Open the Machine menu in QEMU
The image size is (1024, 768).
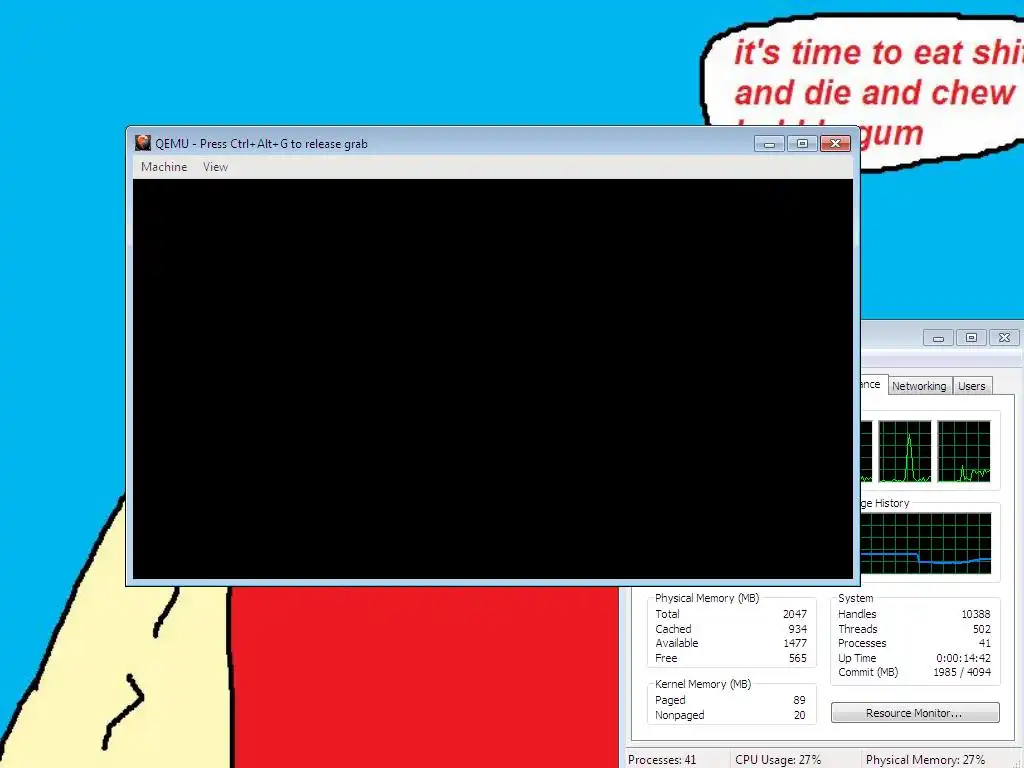tap(164, 167)
